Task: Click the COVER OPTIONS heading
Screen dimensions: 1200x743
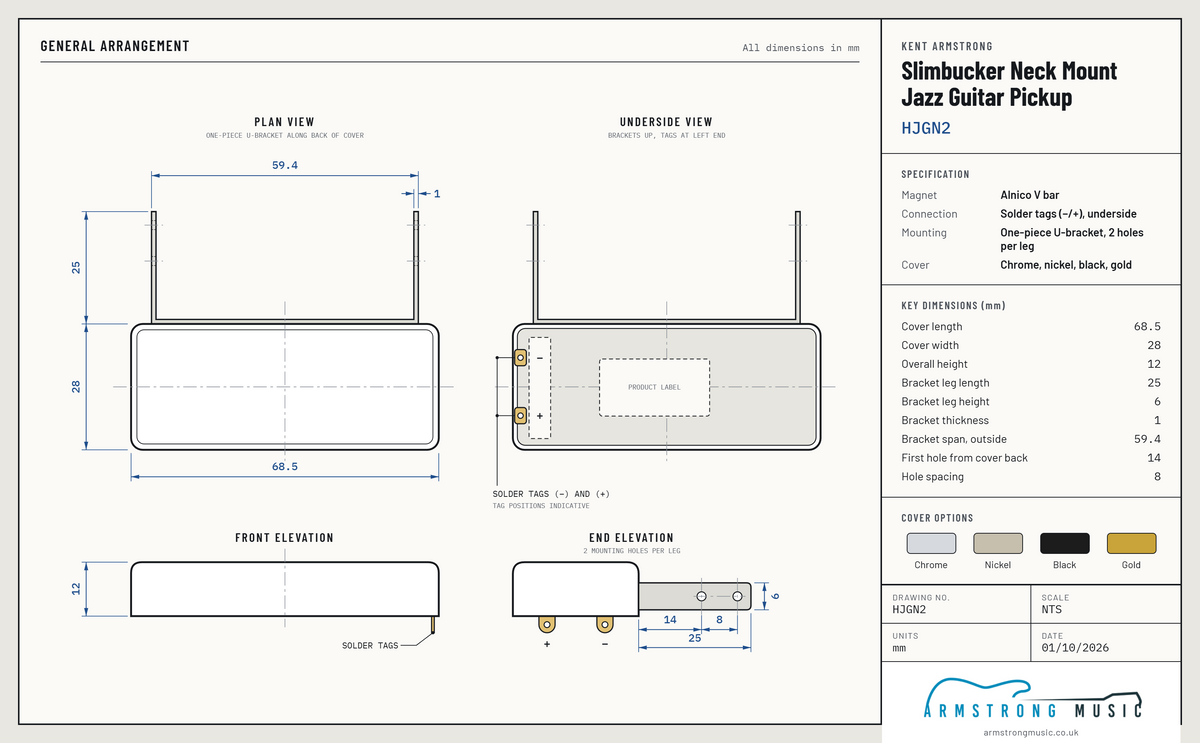Action: [937, 518]
